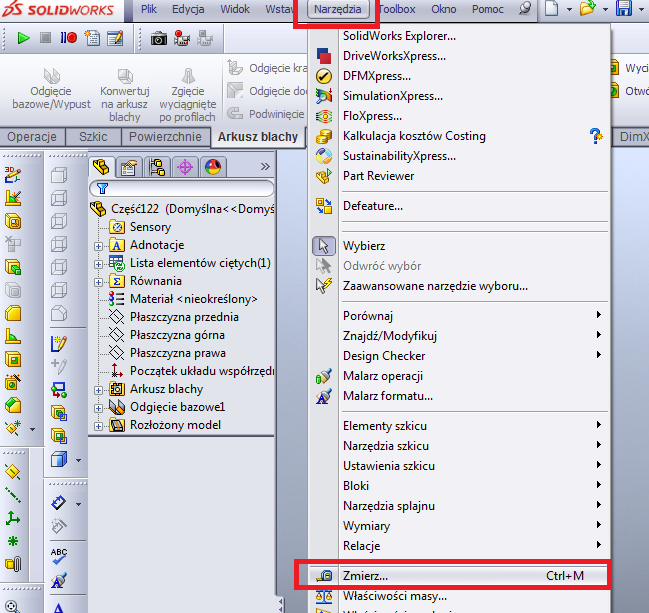Click Konwertuj na arkusz blachy tool
Screen dimensions: 649x613
point(125,96)
